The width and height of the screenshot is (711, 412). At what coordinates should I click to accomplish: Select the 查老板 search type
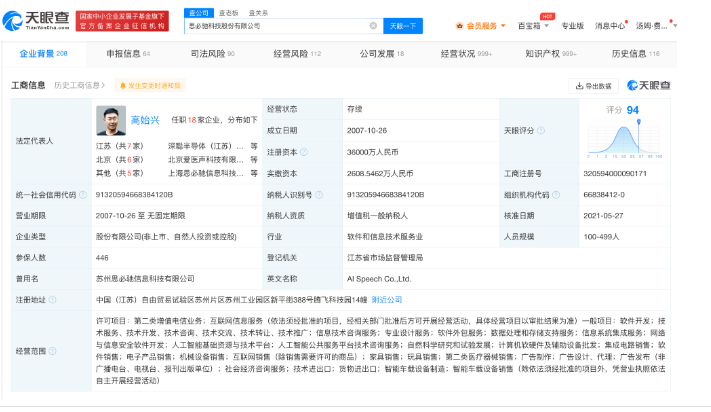point(228,12)
